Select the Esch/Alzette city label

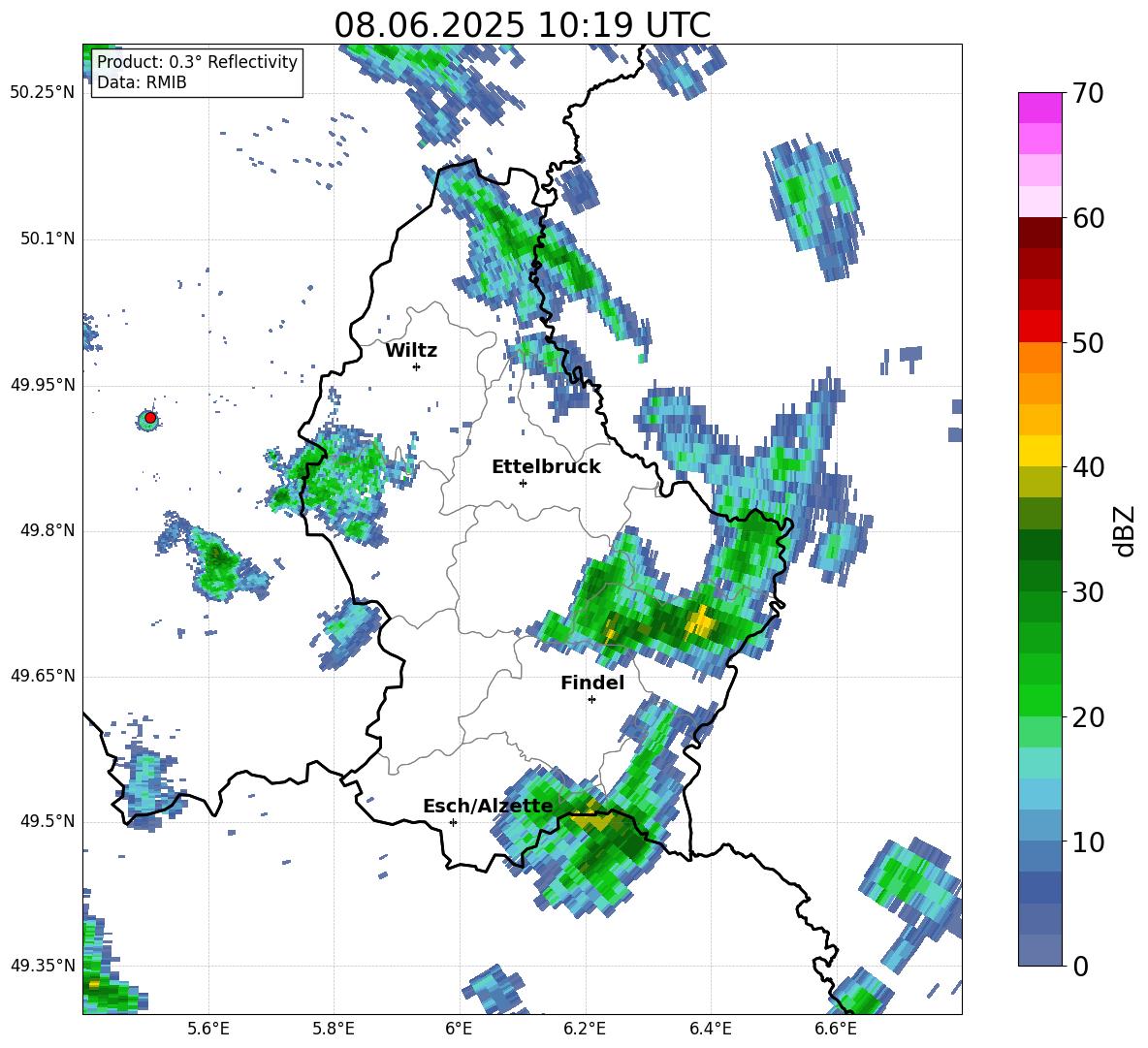tap(488, 807)
